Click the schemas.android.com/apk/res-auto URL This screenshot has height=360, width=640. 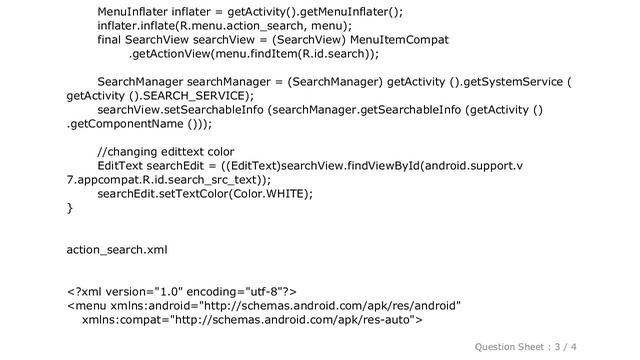(295, 320)
